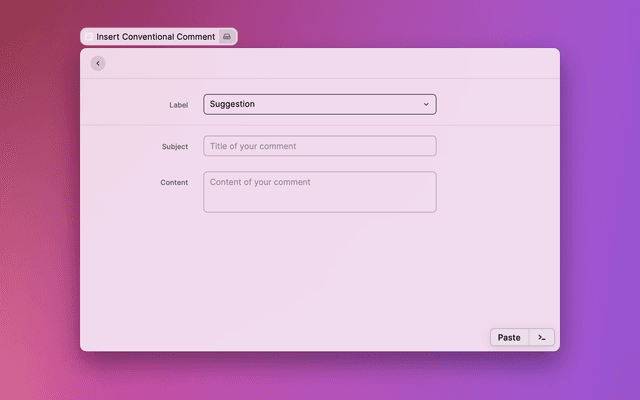Click the 'Label' field caption
This screenshot has width=640, height=400.
178,105
